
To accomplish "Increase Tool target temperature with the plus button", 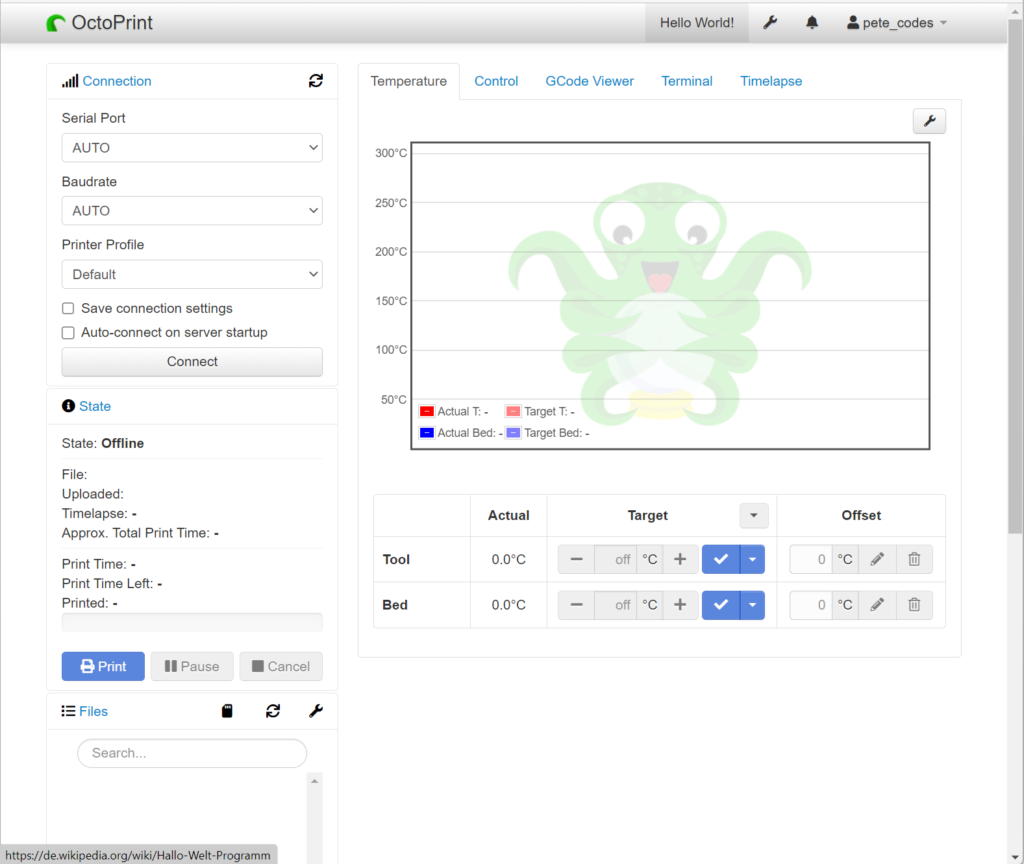I will [x=680, y=560].
